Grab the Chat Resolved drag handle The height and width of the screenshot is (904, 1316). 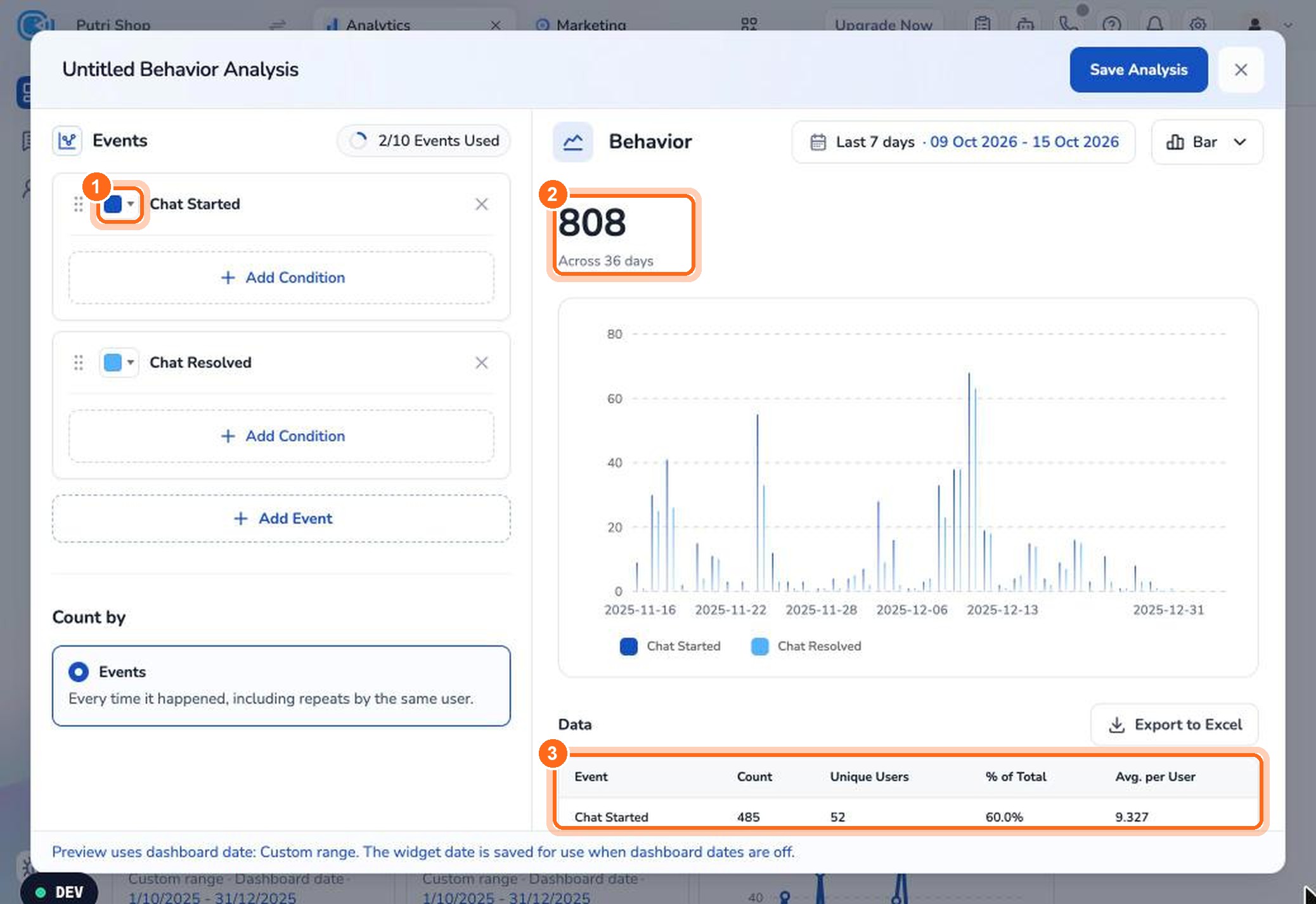pyautogui.click(x=78, y=363)
